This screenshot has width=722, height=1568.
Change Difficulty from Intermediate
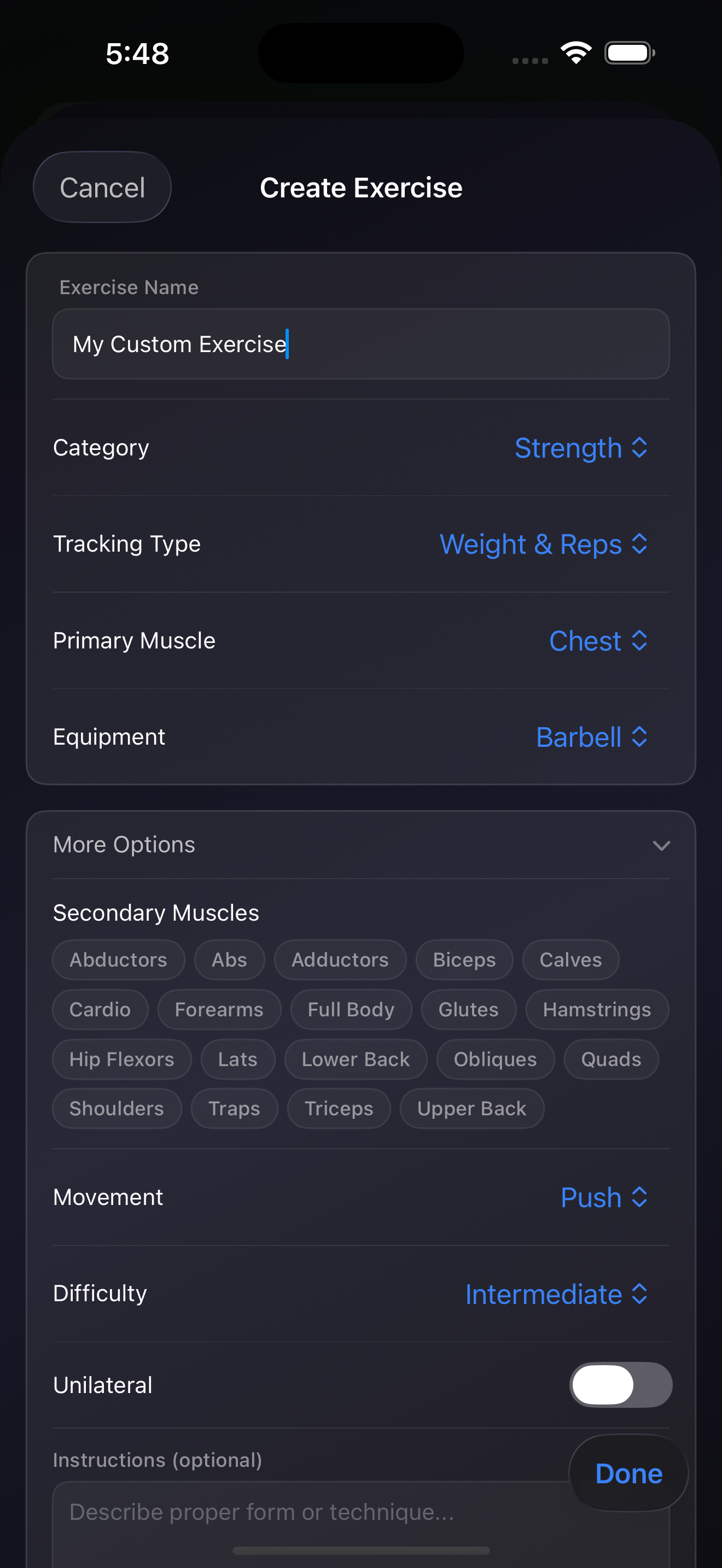[x=555, y=1294]
